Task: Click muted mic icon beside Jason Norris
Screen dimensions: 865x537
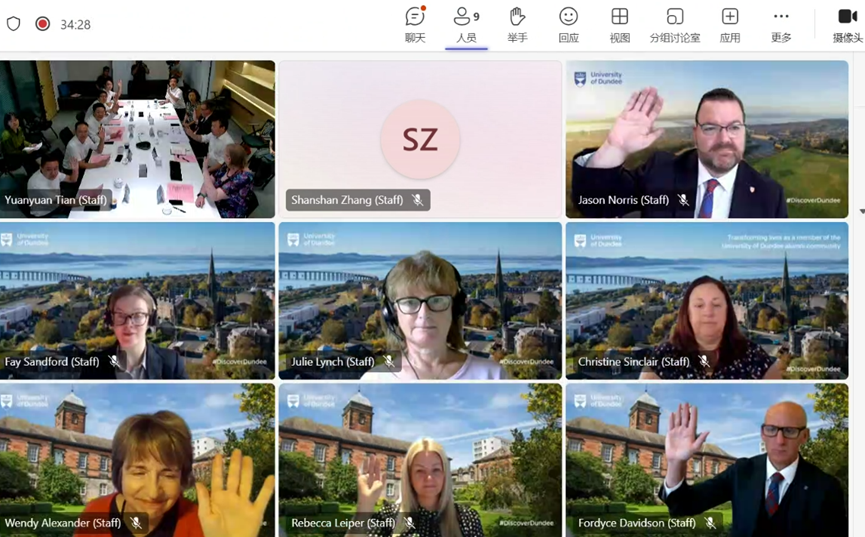Action: 684,200
